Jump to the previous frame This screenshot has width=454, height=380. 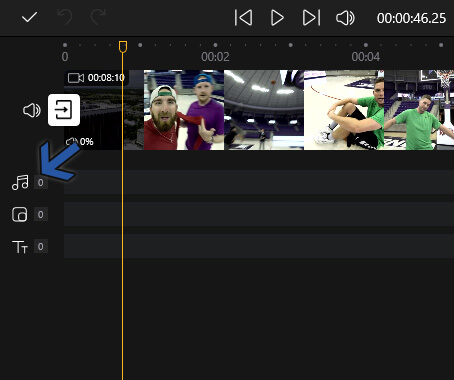click(x=243, y=18)
